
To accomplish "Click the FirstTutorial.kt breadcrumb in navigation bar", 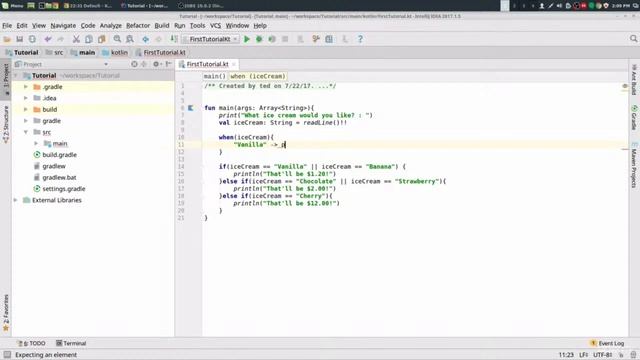I will coord(160,52).
